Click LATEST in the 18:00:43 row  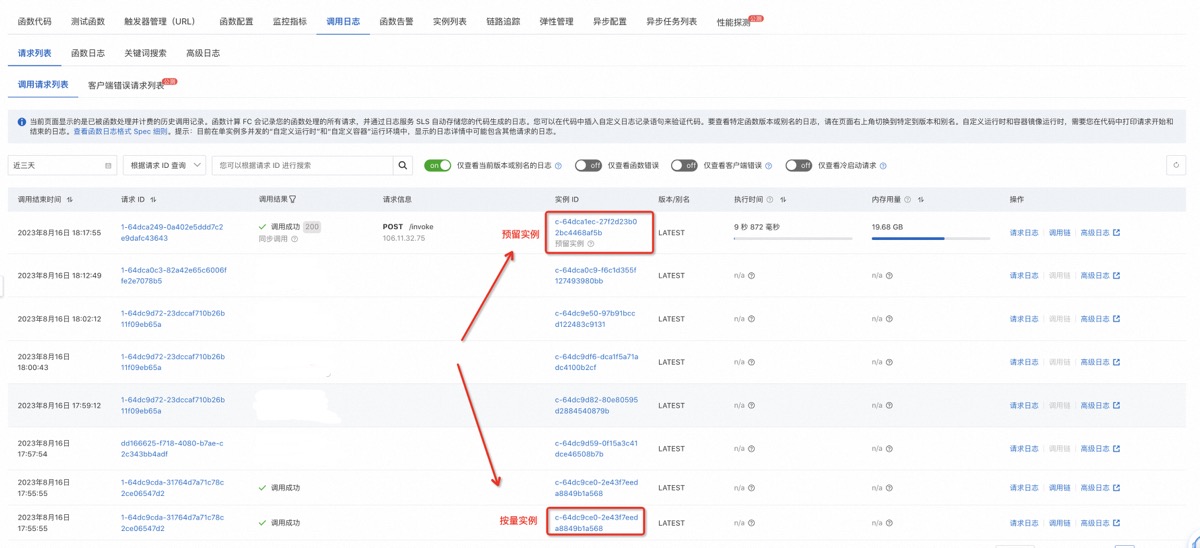(x=672, y=362)
